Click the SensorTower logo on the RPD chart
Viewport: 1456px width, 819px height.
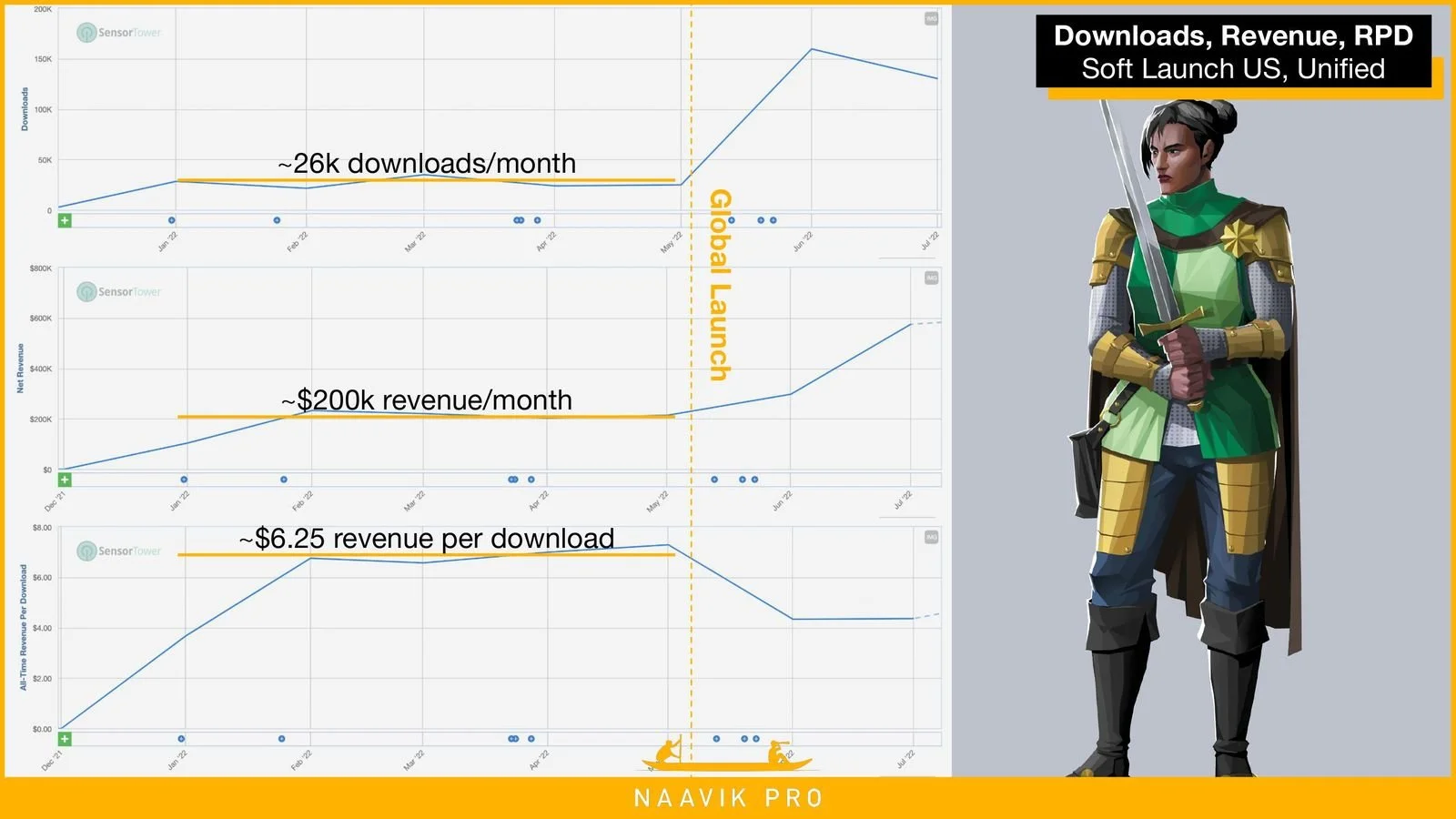point(118,551)
